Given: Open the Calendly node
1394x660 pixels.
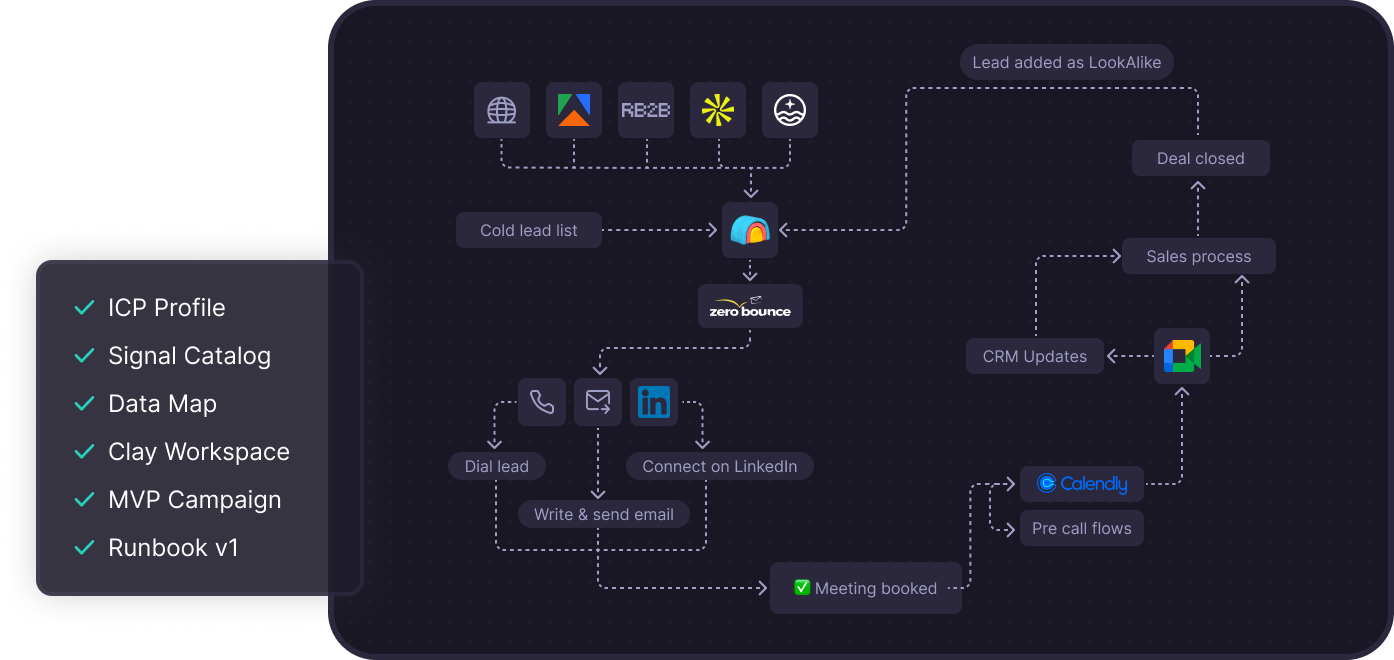Looking at the screenshot, I should coord(1082,484).
